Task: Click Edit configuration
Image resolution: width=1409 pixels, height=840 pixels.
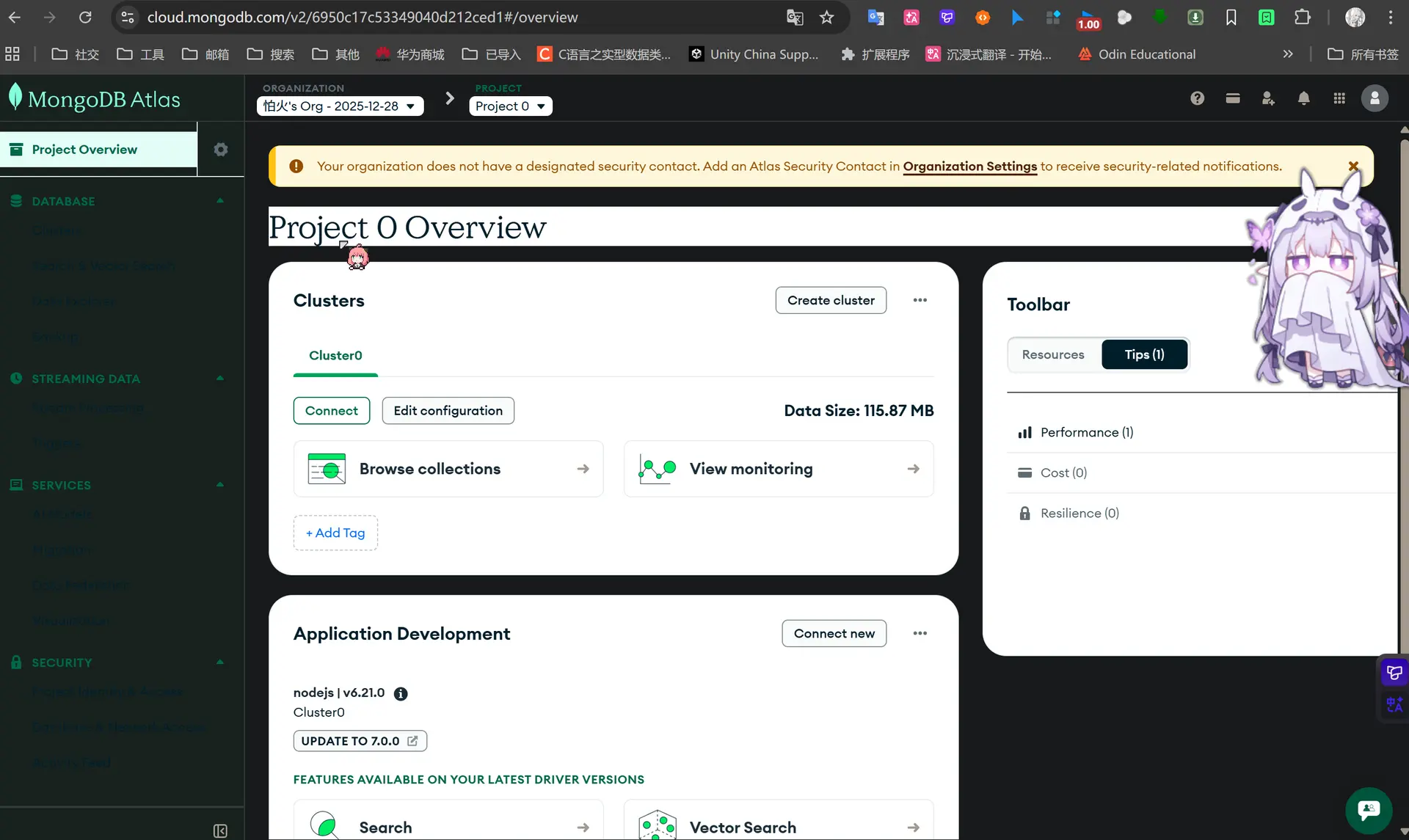Action: click(x=448, y=411)
